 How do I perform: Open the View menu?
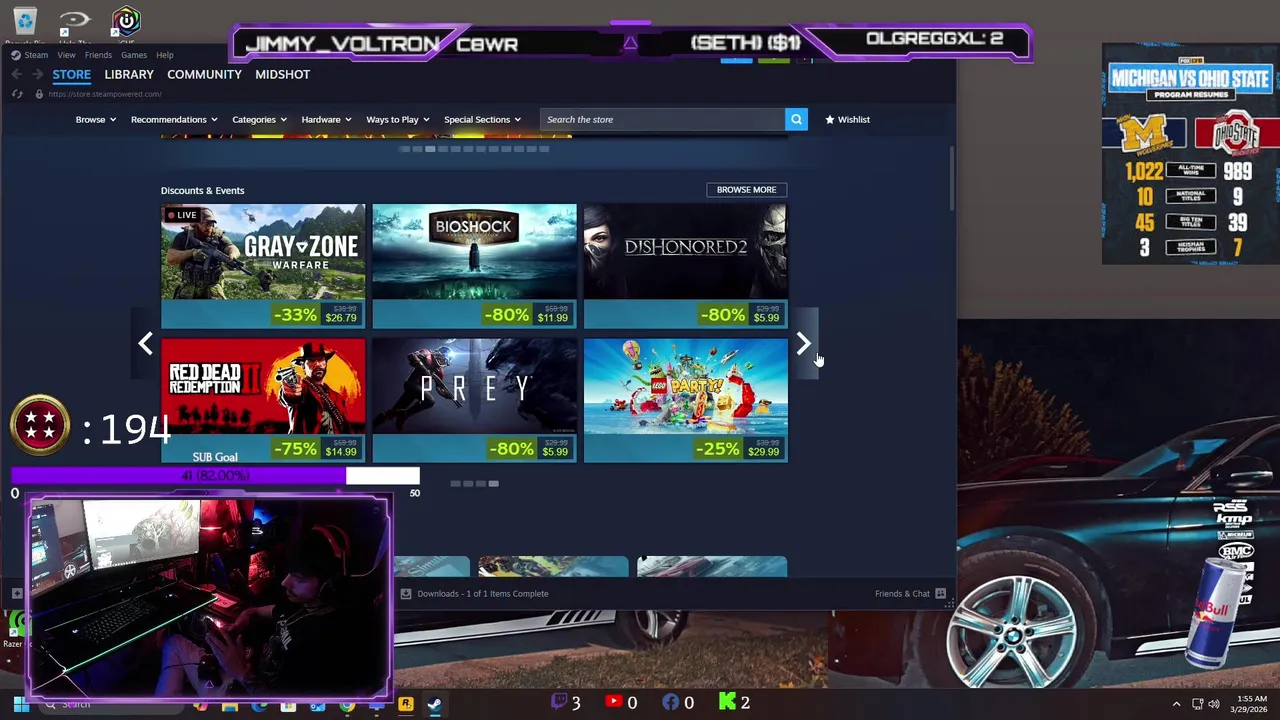click(66, 55)
